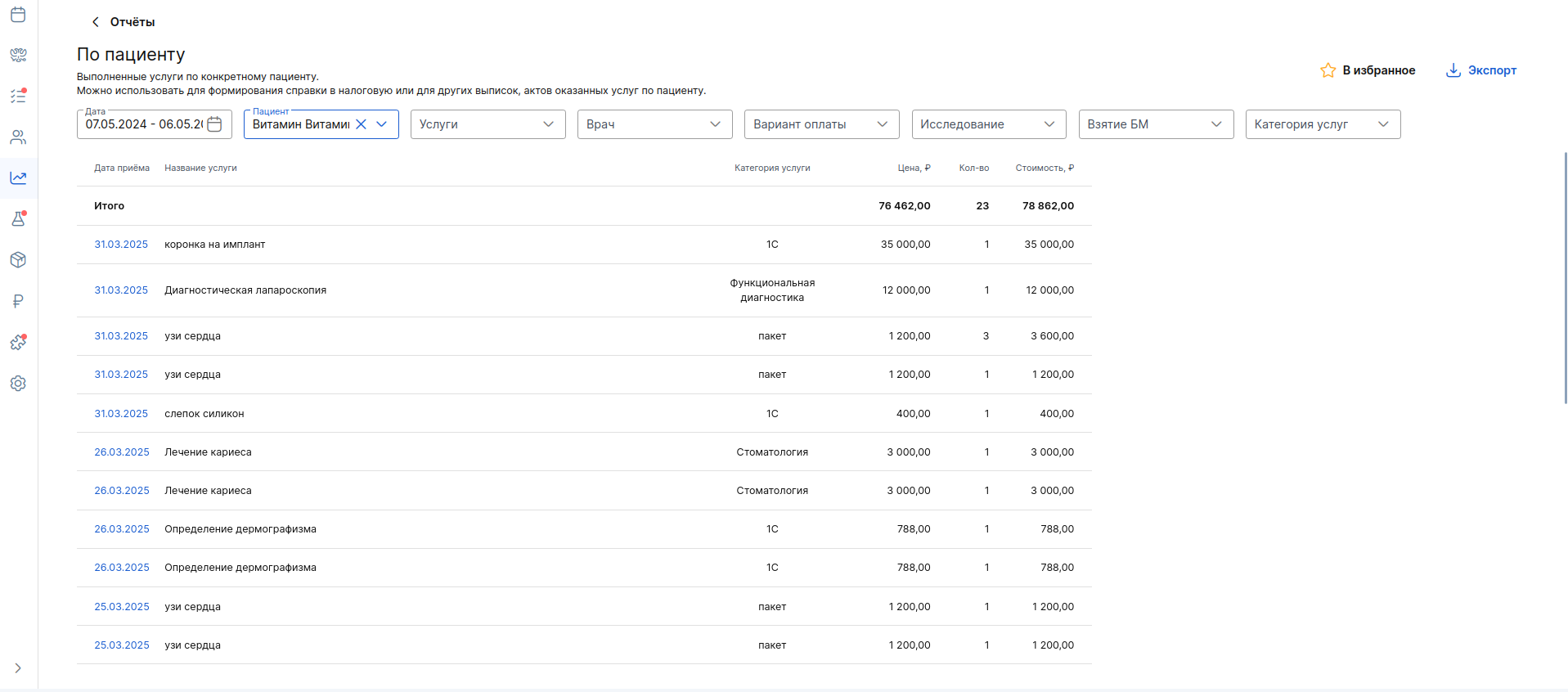Open the laboratory flask icon in sidebar
1568x692 pixels.
(18, 219)
